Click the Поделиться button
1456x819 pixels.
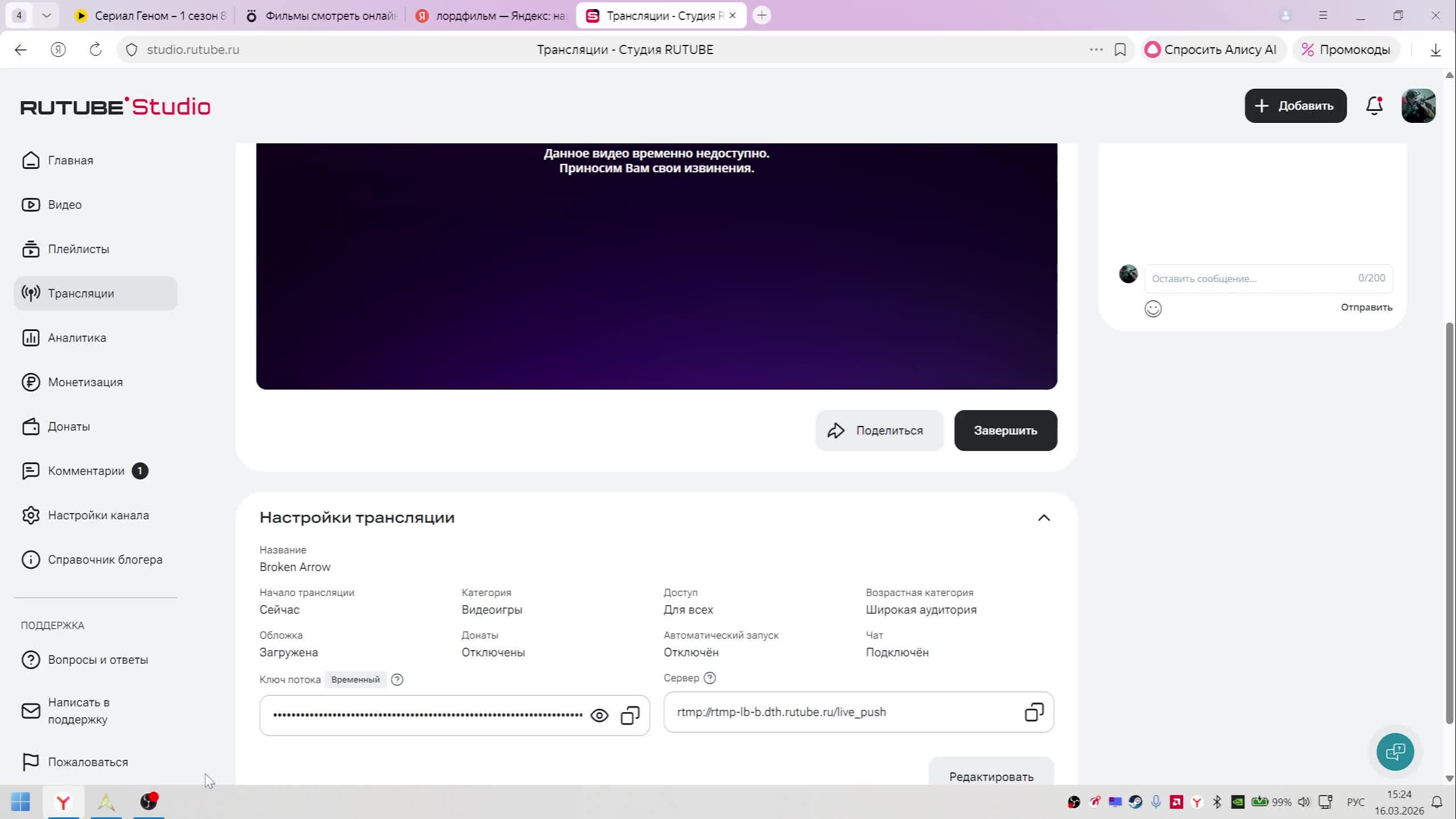(879, 431)
